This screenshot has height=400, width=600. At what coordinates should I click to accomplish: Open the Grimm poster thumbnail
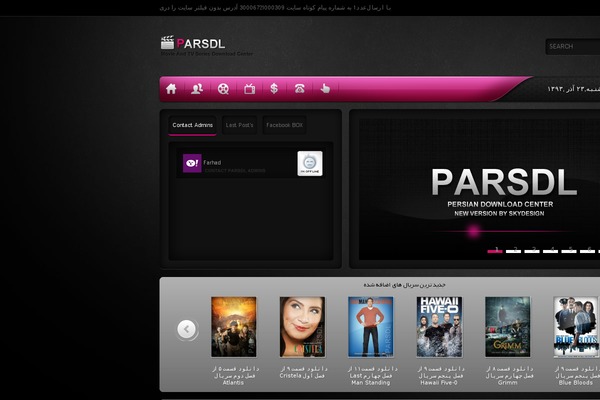point(508,327)
